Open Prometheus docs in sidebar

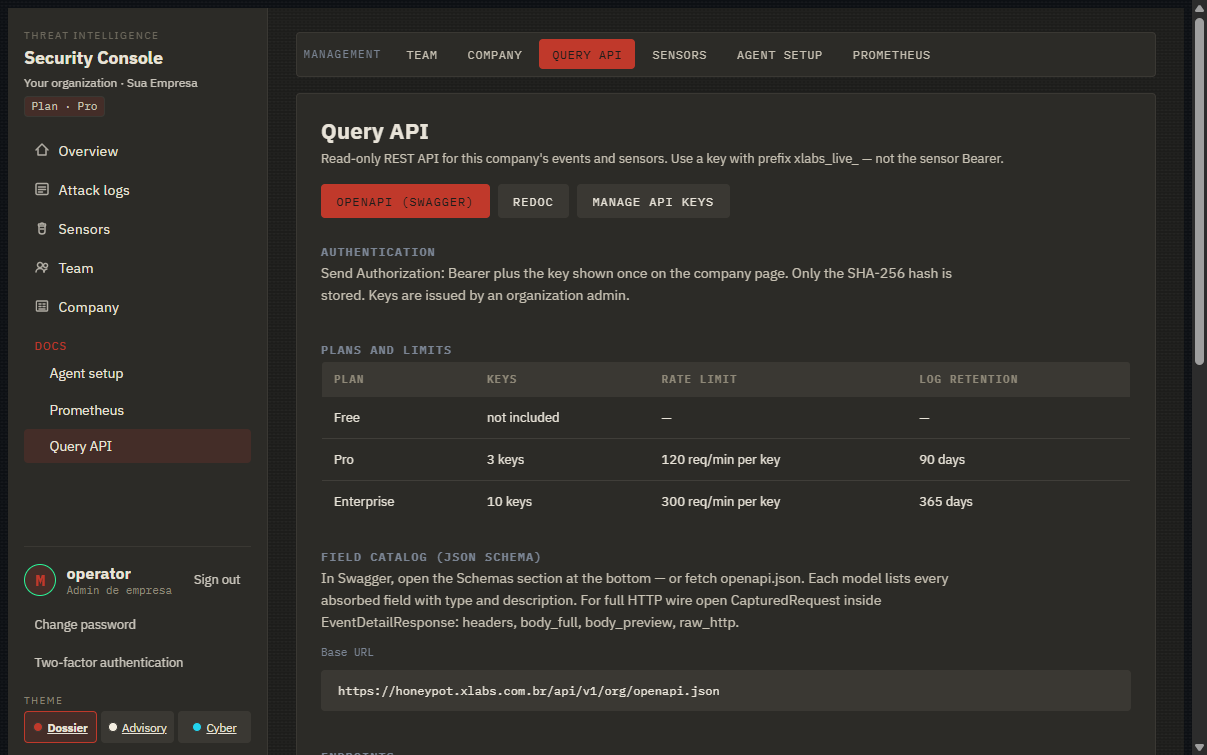pyautogui.click(x=137, y=410)
